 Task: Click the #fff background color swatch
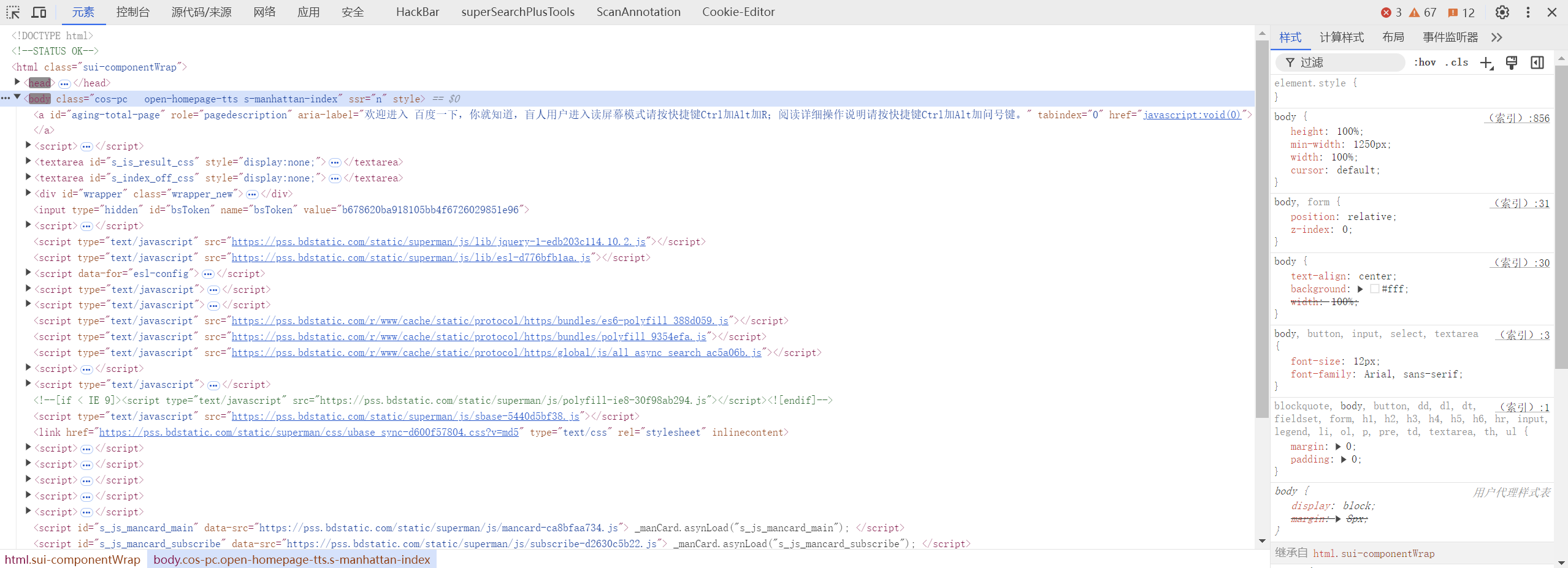tap(1374, 289)
